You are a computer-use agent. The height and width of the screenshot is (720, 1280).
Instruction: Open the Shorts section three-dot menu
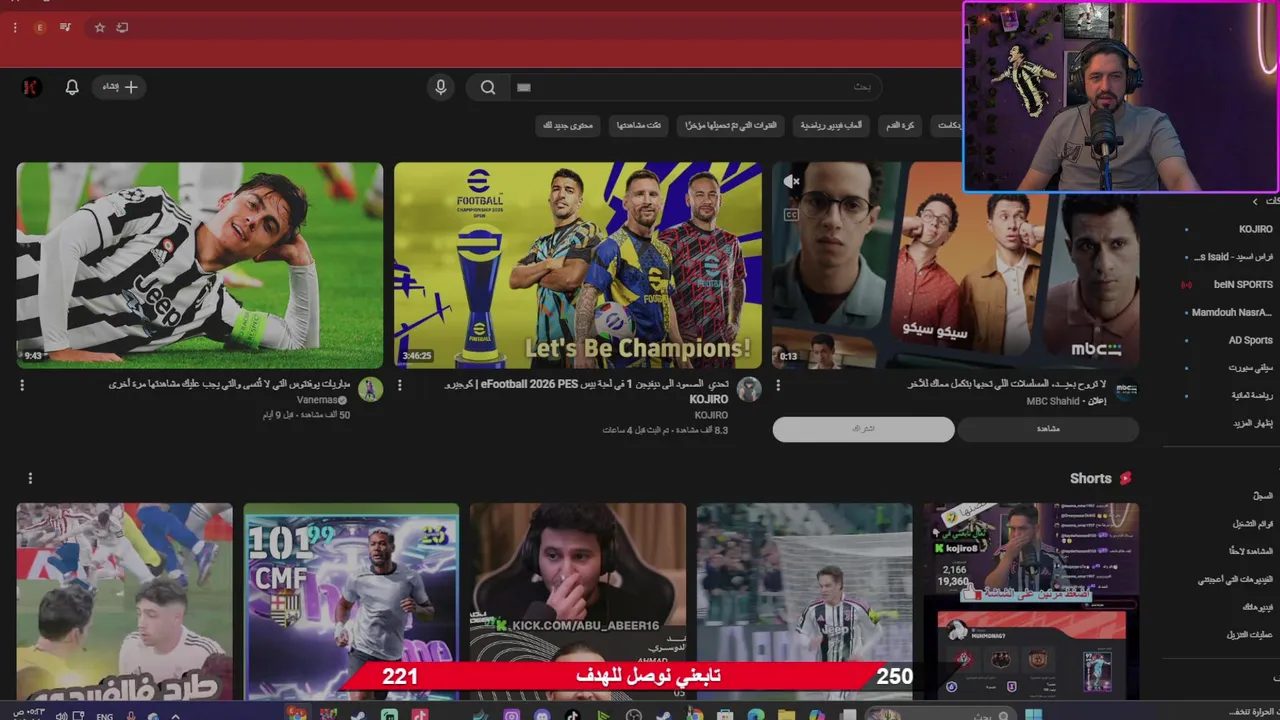tap(30, 478)
